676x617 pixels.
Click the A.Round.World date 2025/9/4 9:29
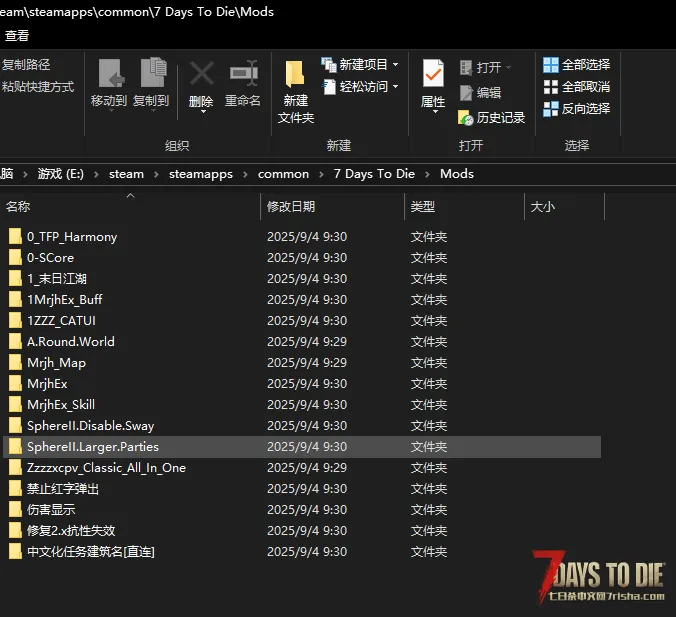pyautogui.click(x=307, y=341)
